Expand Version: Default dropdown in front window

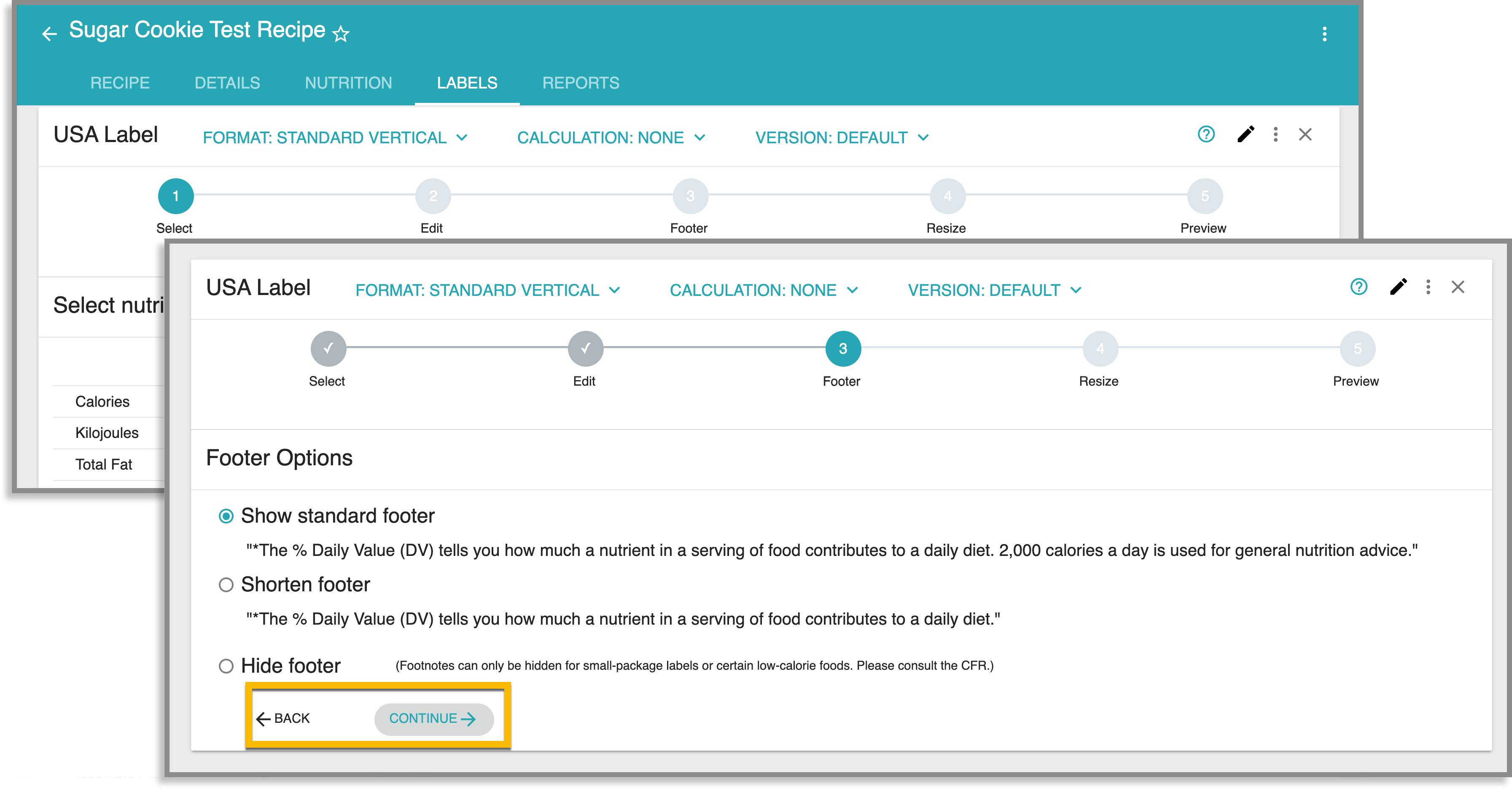(995, 290)
